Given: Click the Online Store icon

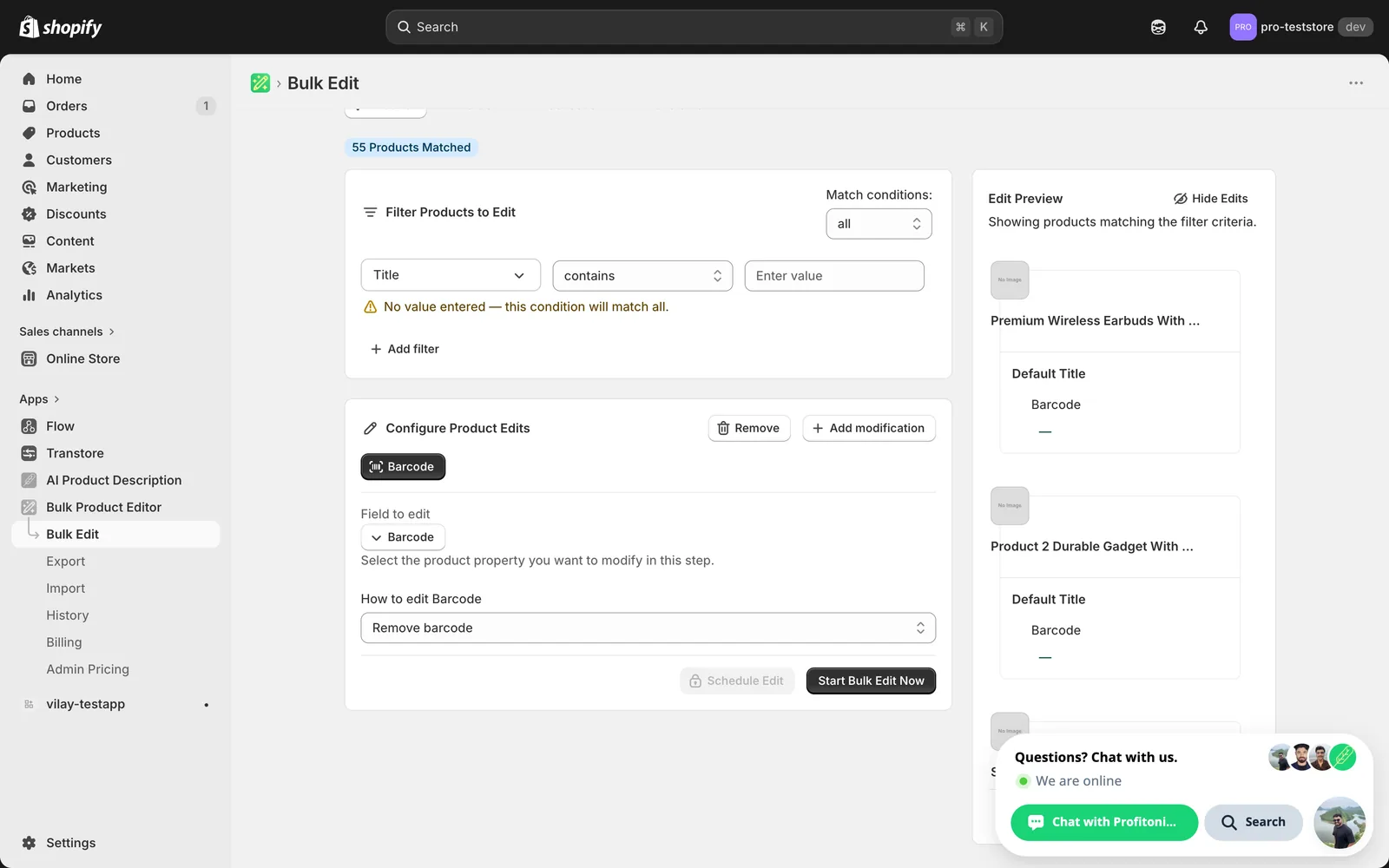Looking at the screenshot, I should click(x=29, y=358).
